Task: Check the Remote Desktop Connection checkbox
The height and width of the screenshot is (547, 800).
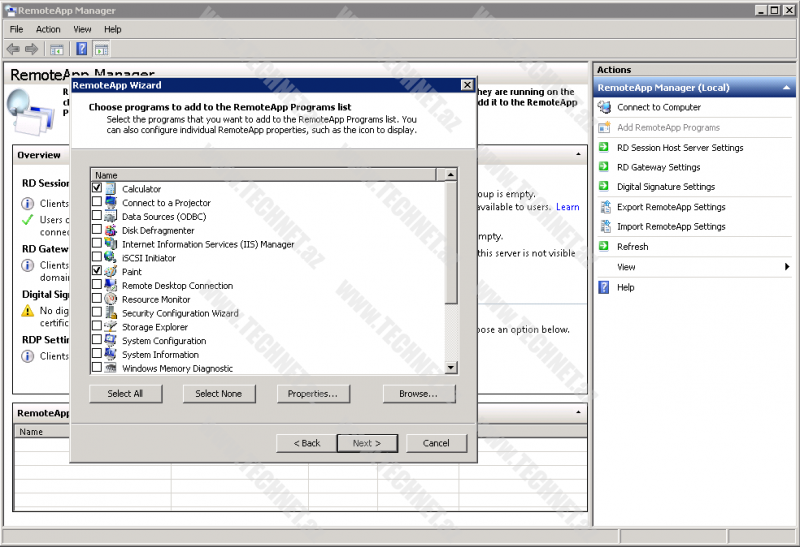Action: click(x=97, y=285)
